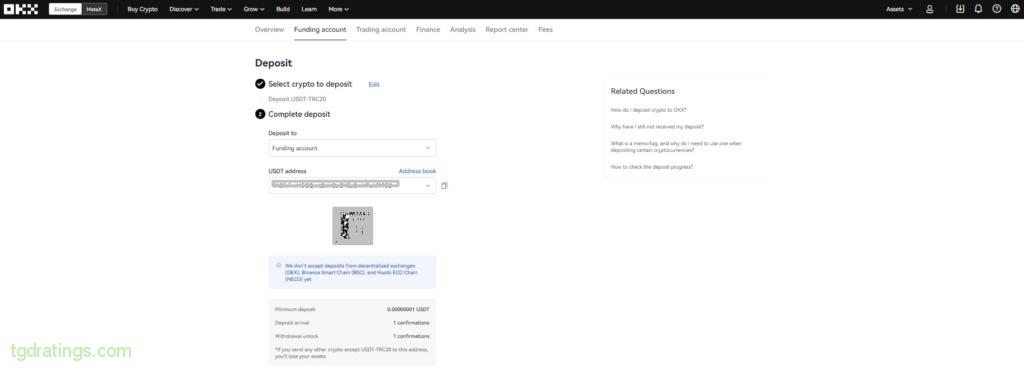Open the help question mark icon
Viewport: 1024px width, 372px height.
[996, 9]
